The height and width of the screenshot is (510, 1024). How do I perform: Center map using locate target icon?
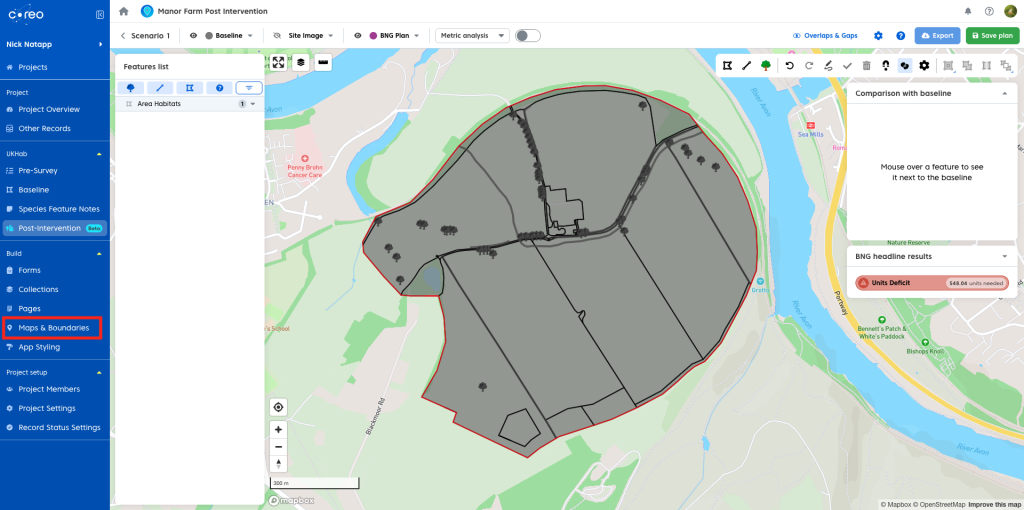click(x=278, y=407)
